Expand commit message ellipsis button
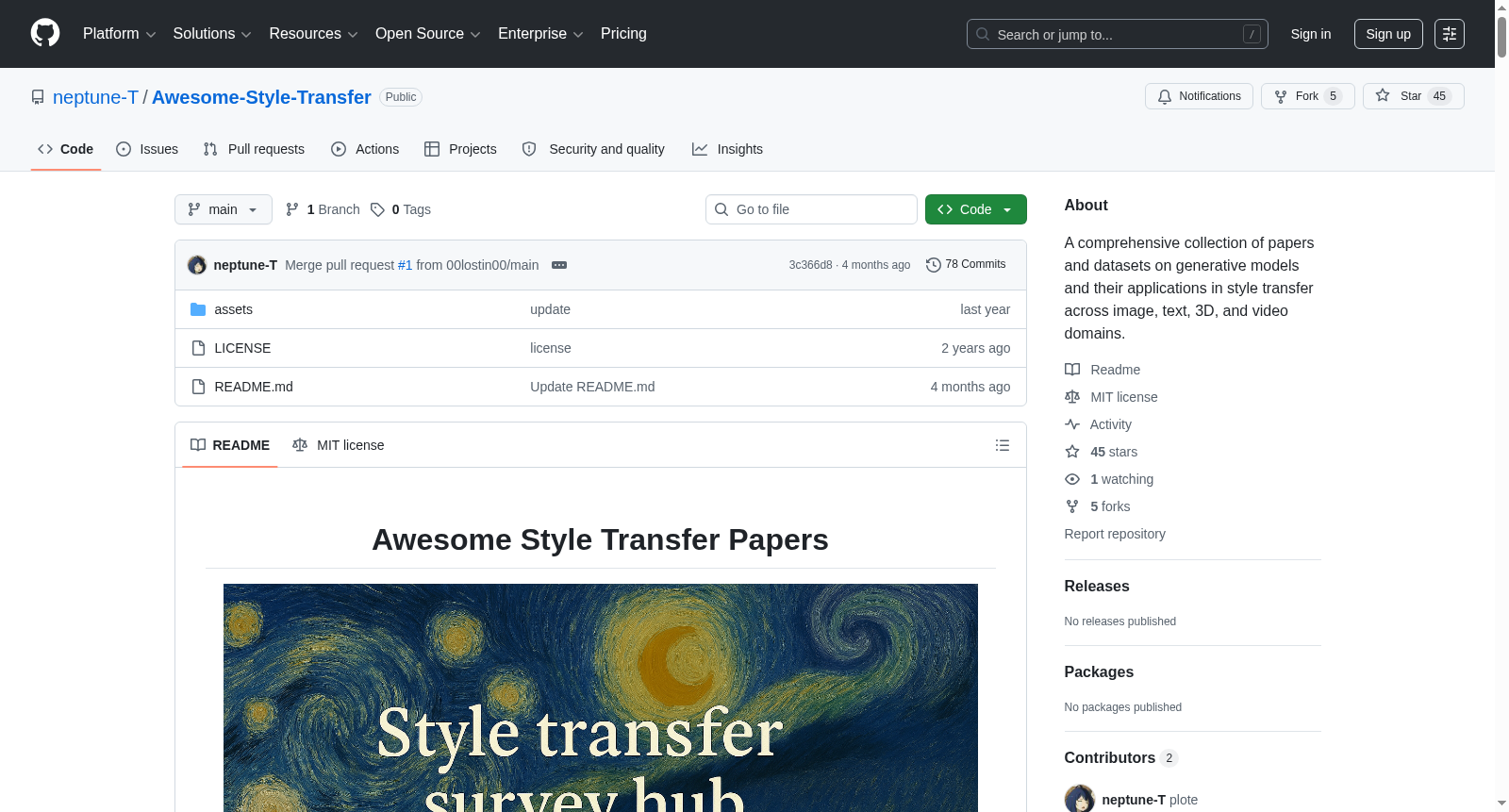The height and width of the screenshot is (812, 1509). point(559,265)
